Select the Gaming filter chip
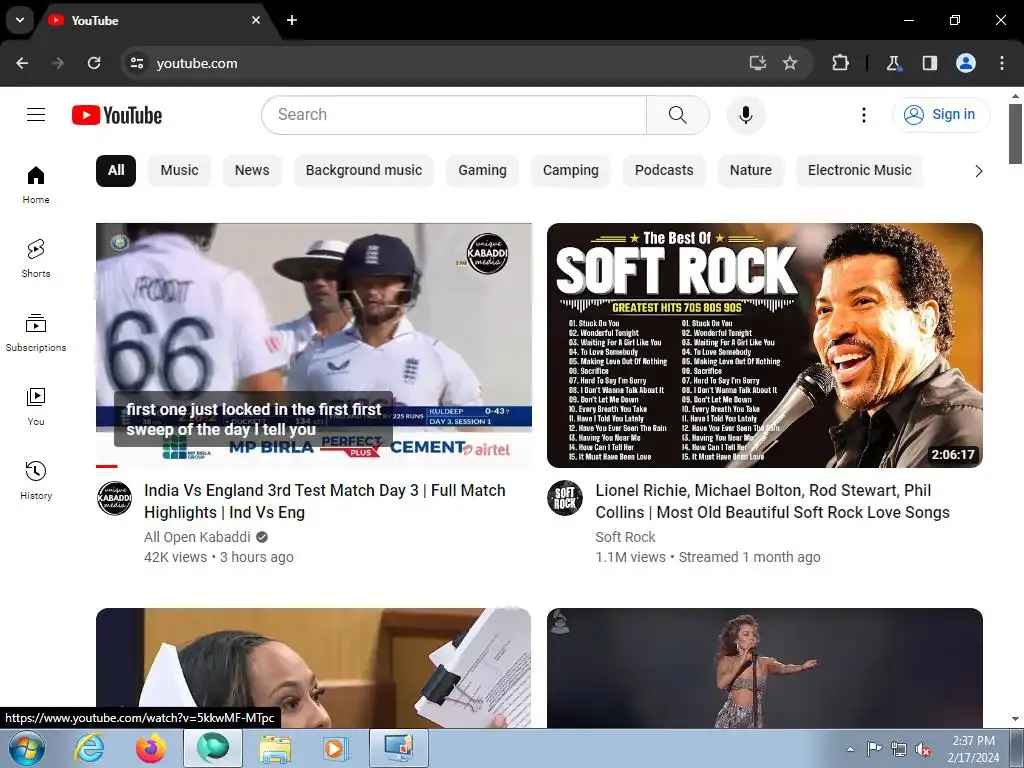The height and width of the screenshot is (768, 1024). pos(483,170)
